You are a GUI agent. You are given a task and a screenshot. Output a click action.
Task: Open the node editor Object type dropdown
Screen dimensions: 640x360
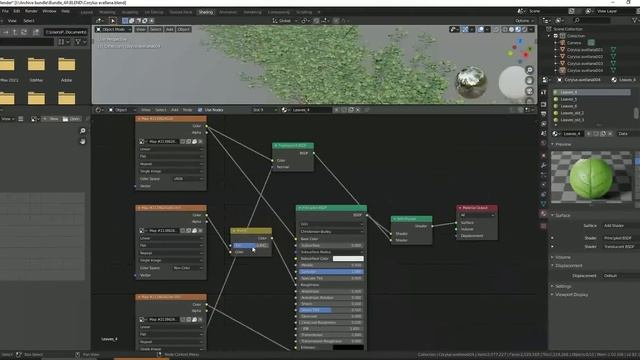click(x=121, y=110)
